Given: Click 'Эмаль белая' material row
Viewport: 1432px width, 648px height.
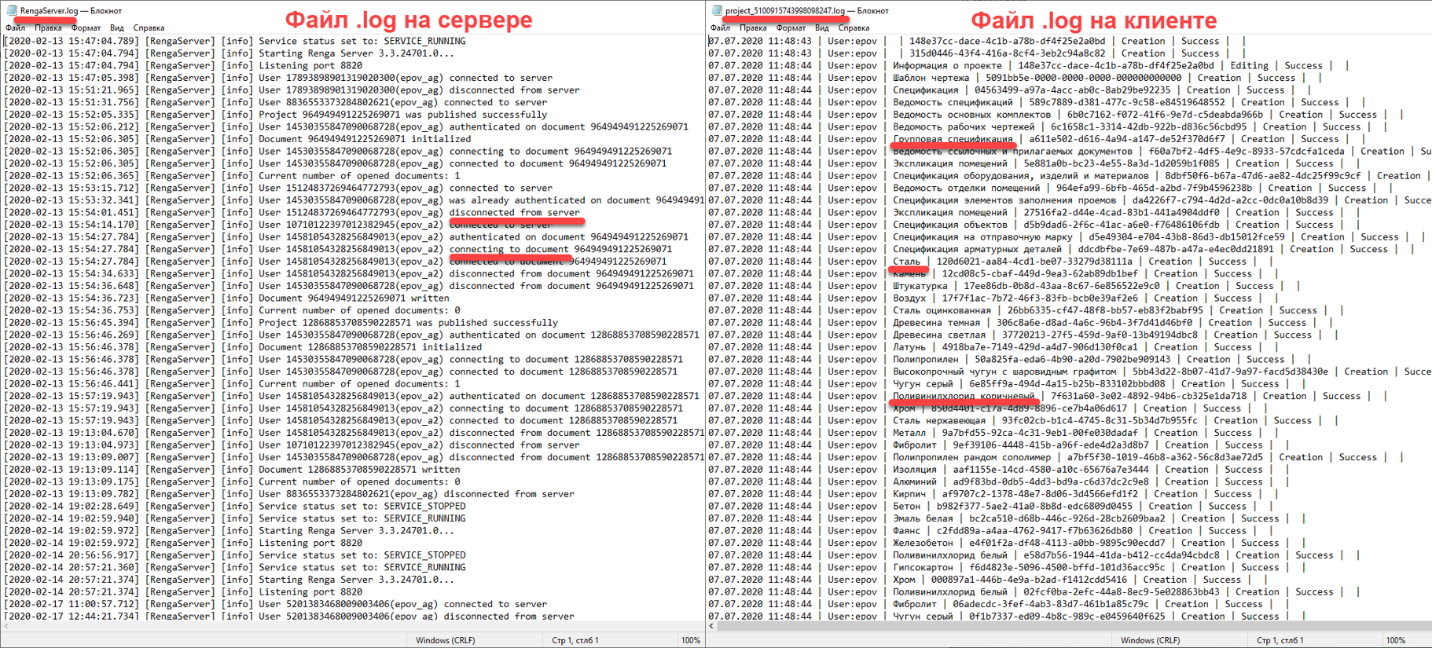Looking at the screenshot, I should (x=1005, y=518).
